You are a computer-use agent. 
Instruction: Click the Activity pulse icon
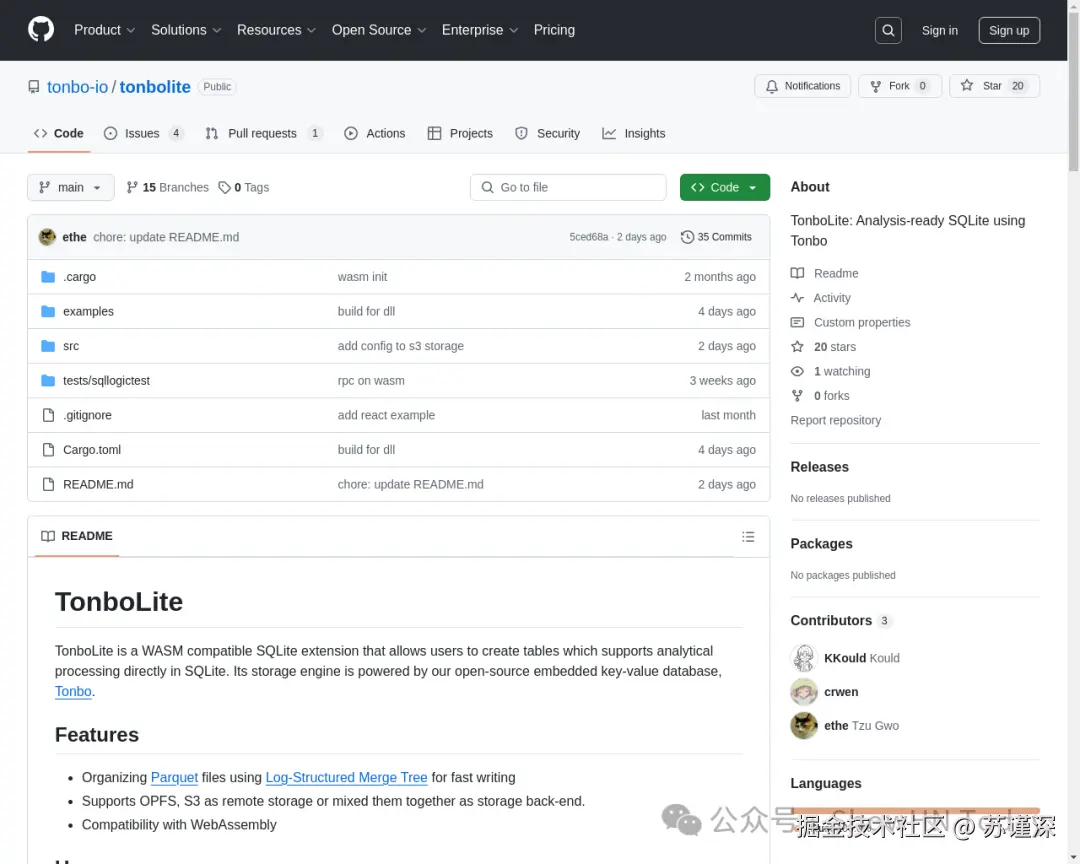tap(797, 298)
